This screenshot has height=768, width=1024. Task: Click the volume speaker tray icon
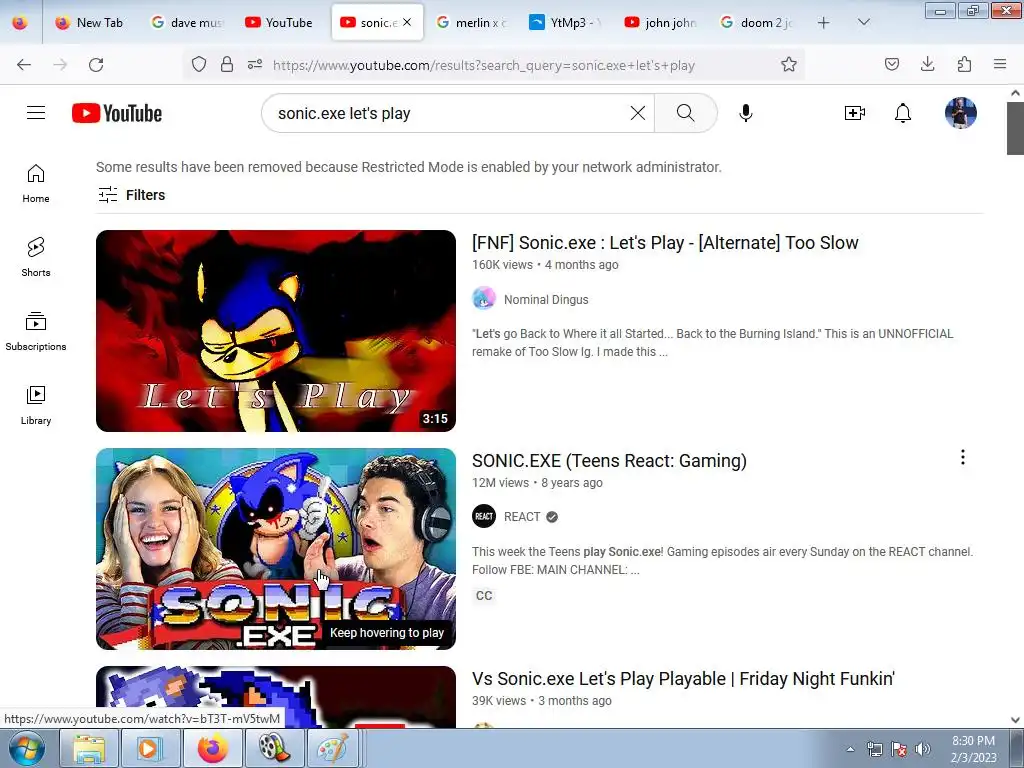[923, 749]
